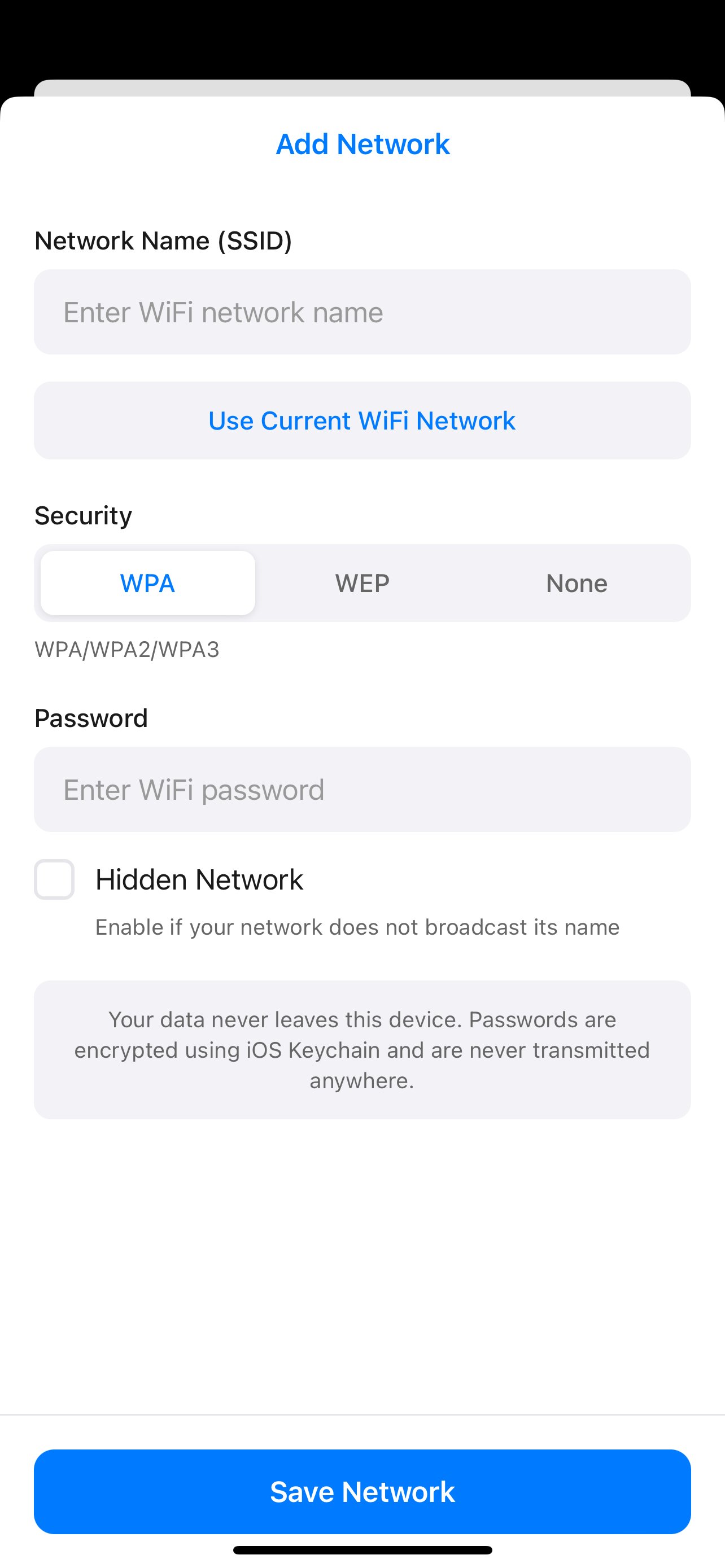Image resolution: width=725 pixels, height=1568 pixels.
Task: Click the Password section label
Action: (91, 719)
